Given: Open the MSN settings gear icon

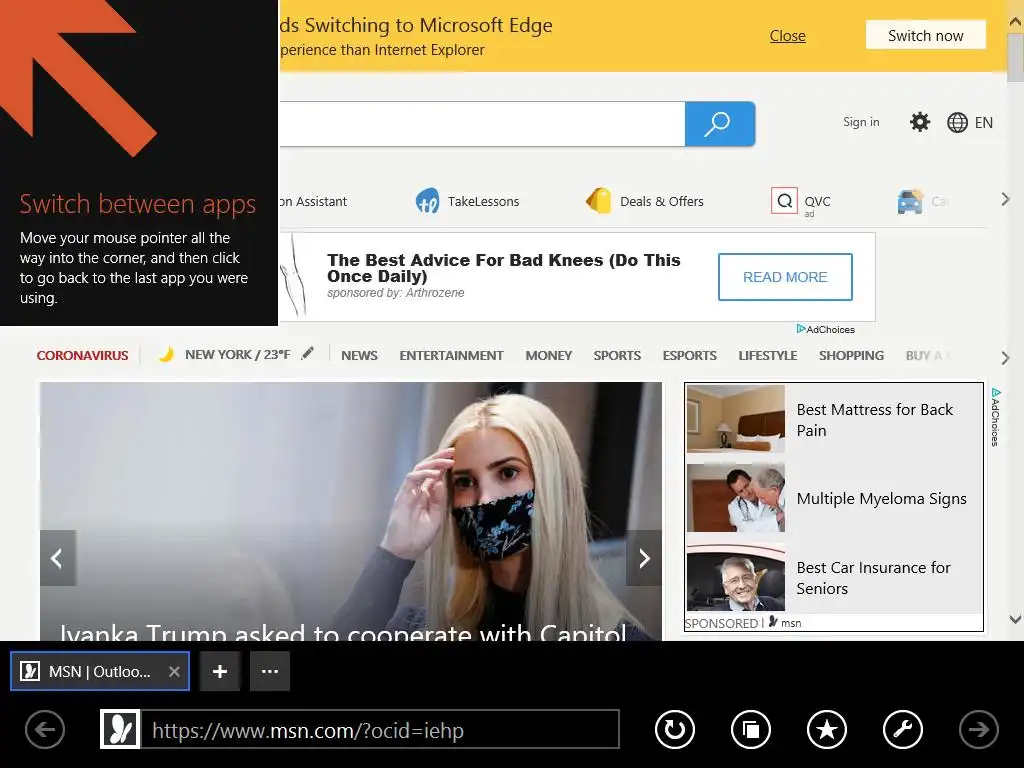Looking at the screenshot, I should [920, 122].
